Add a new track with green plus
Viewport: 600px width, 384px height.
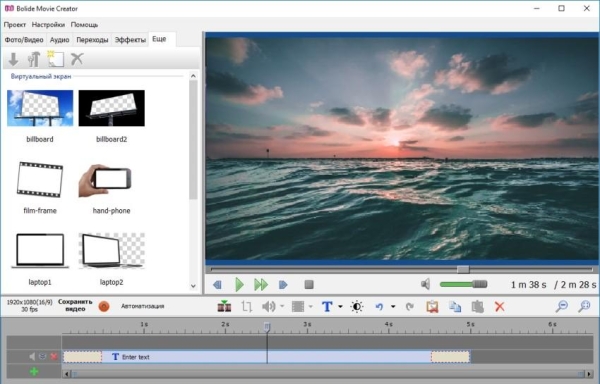coord(34,371)
